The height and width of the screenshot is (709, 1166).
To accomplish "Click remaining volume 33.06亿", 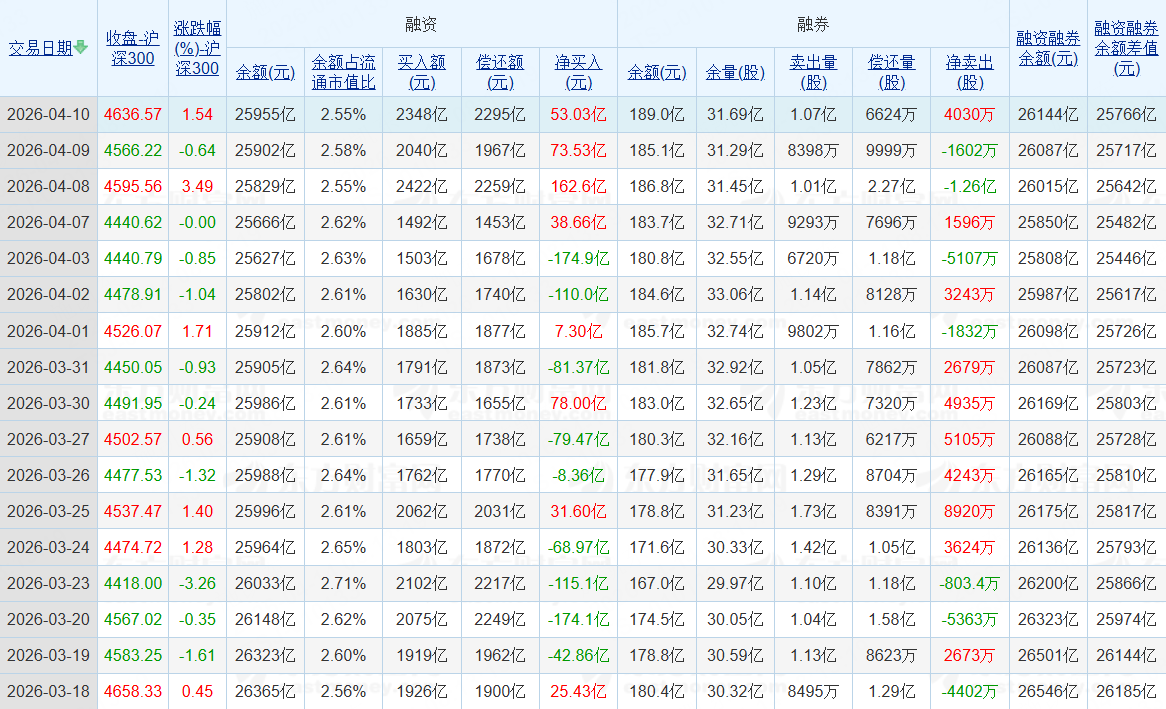I will [x=735, y=295].
